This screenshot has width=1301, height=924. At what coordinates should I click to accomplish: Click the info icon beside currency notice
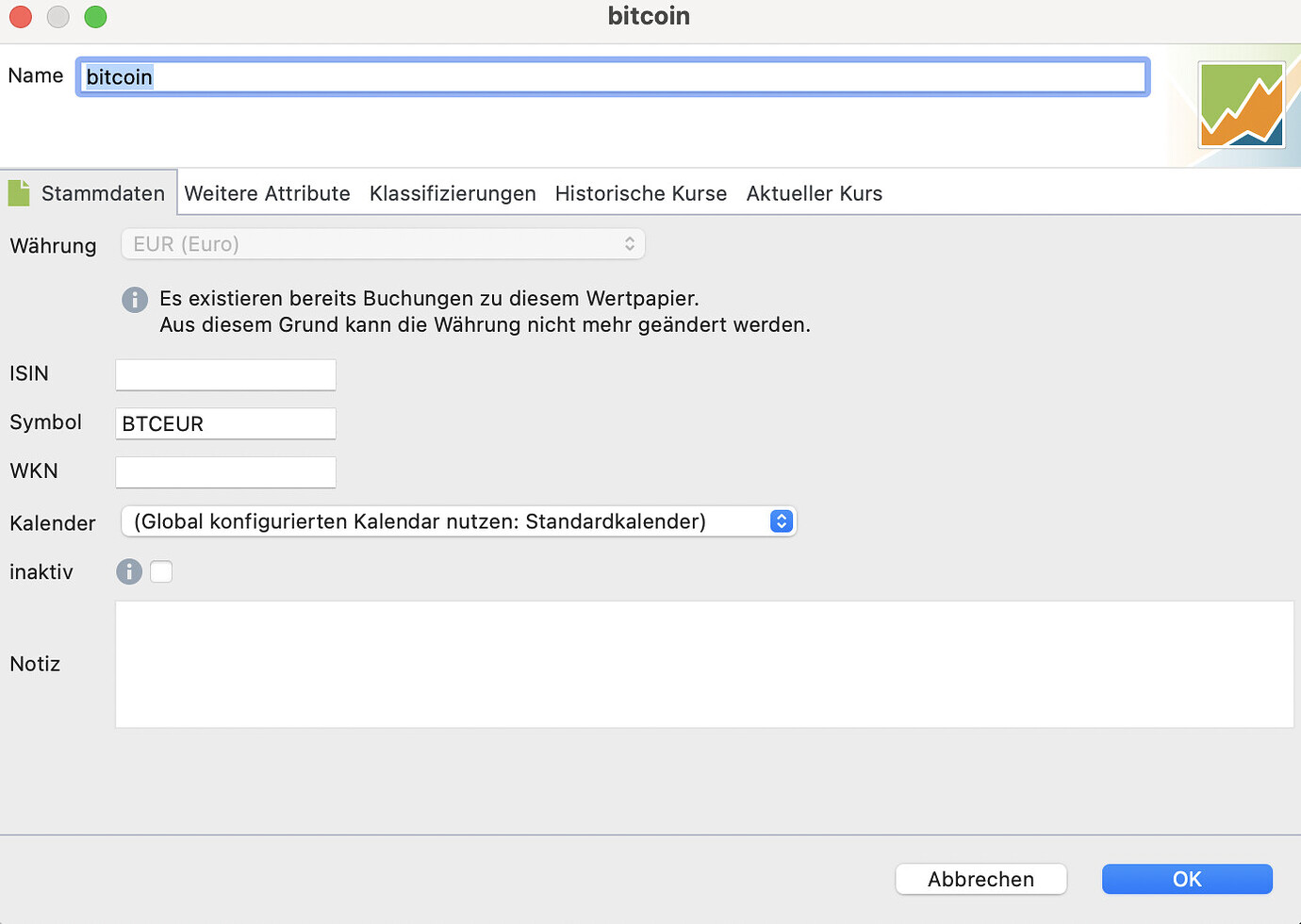point(135,300)
